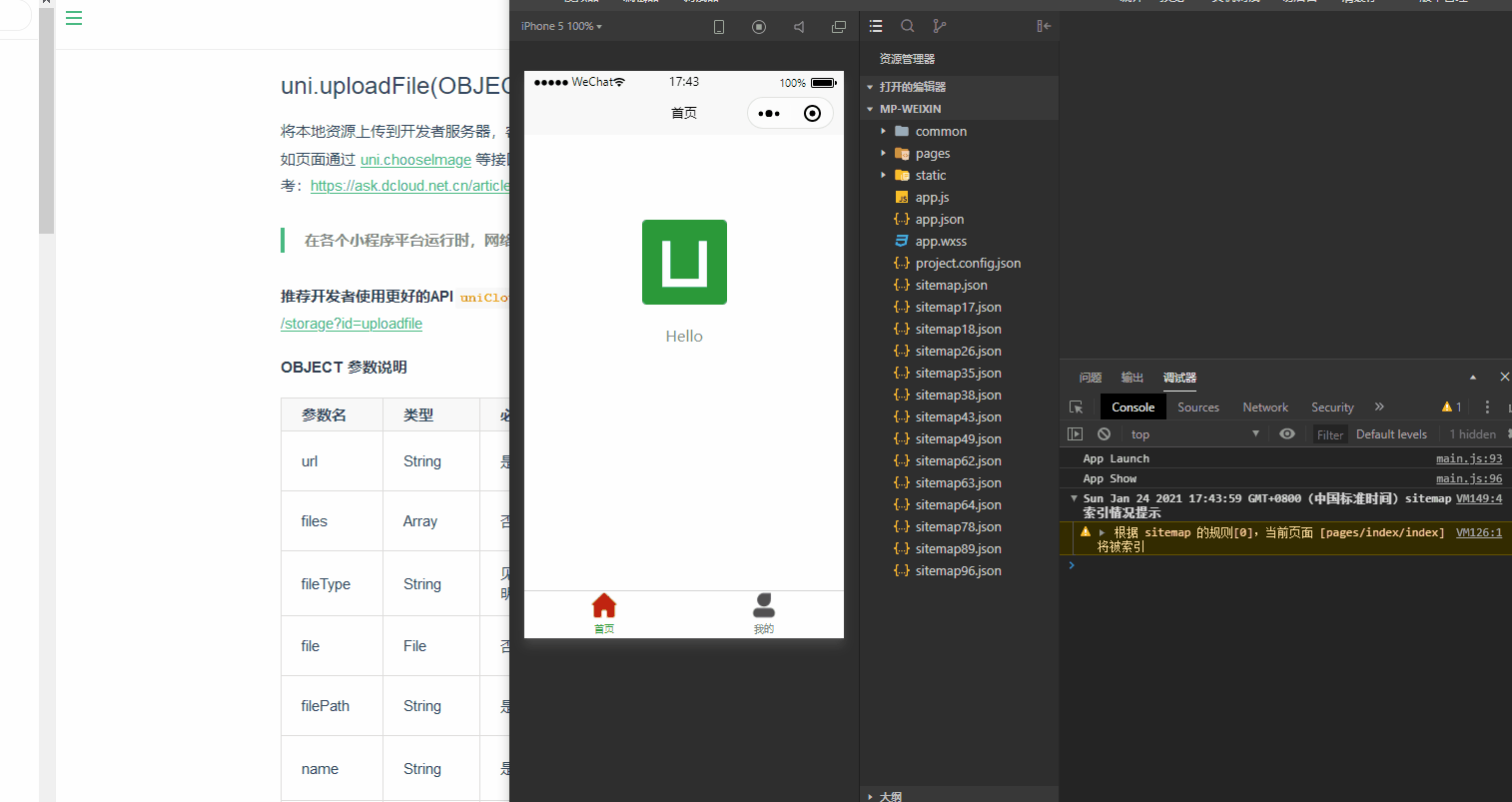The width and height of the screenshot is (1512, 802).
Task: Collapse the sidebar panel icon
Action: (x=1044, y=26)
